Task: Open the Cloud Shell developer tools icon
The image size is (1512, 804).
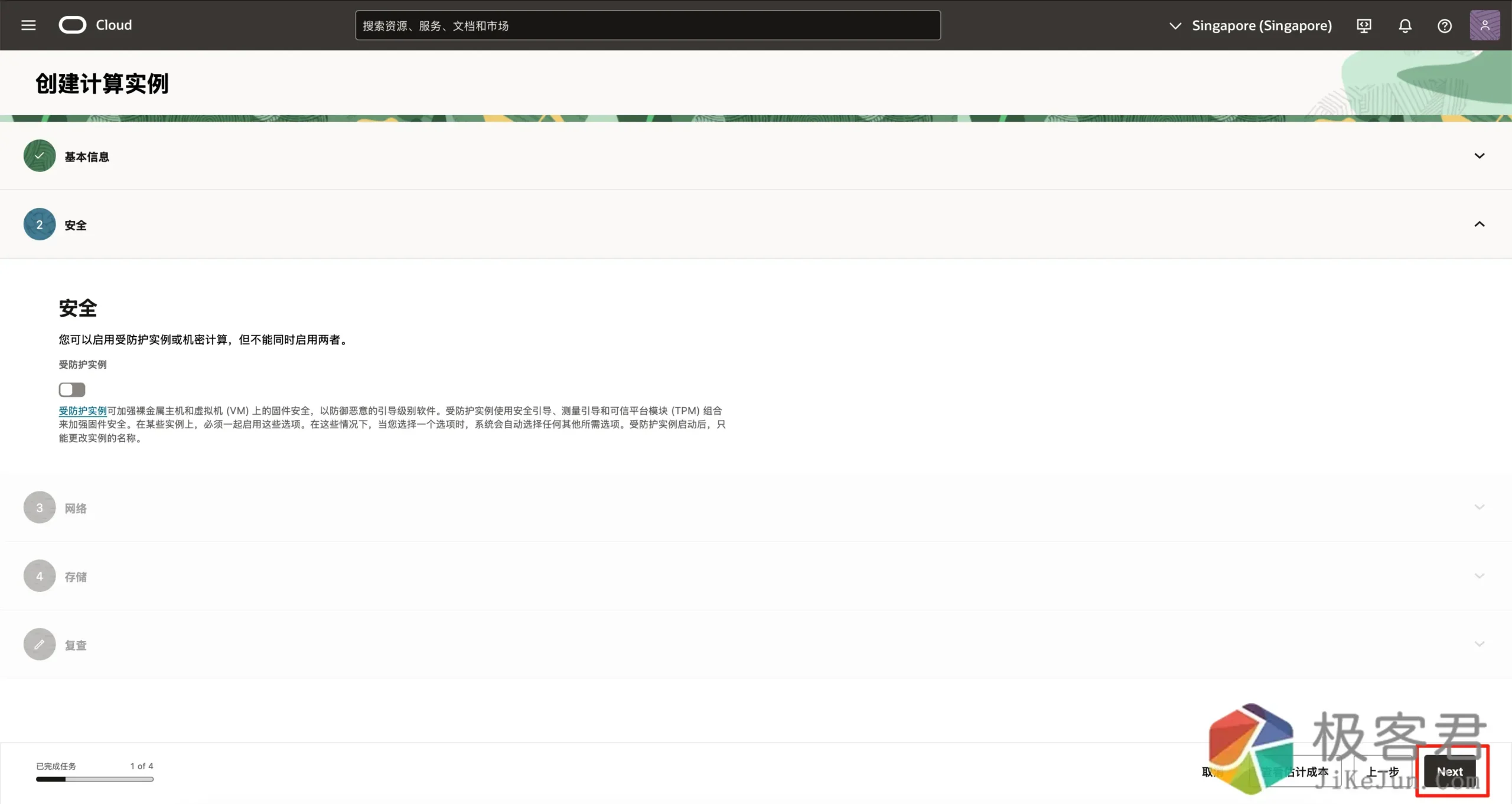Action: pos(1364,25)
